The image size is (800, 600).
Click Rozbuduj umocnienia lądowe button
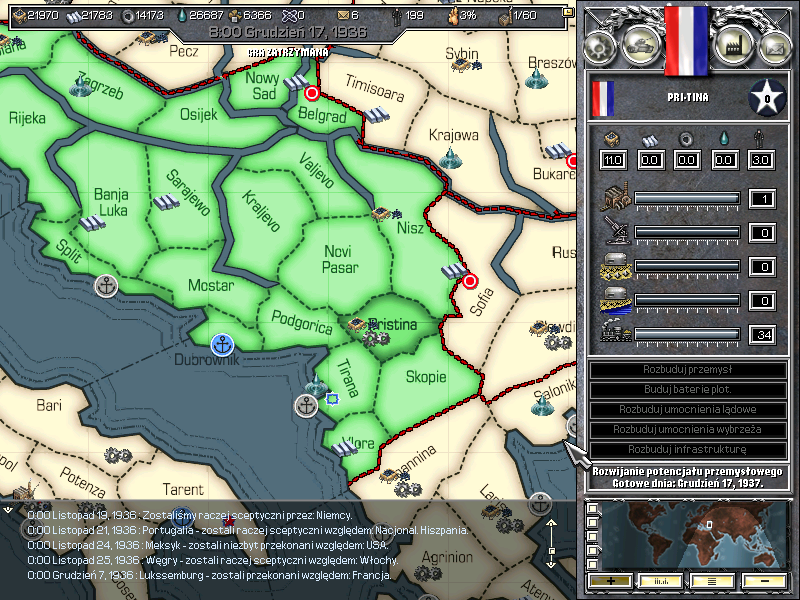(687, 409)
